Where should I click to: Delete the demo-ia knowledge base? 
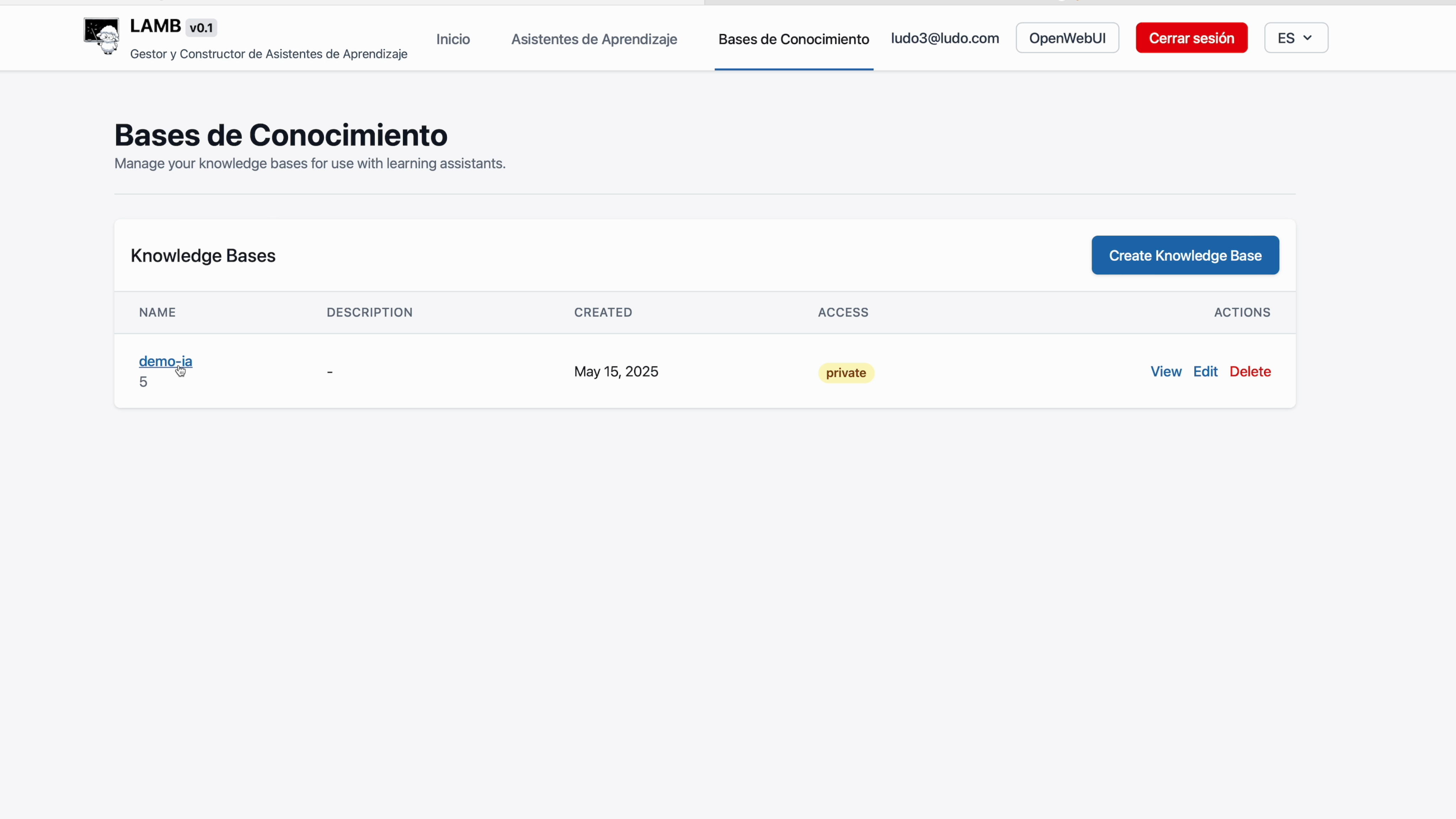click(1250, 371)
